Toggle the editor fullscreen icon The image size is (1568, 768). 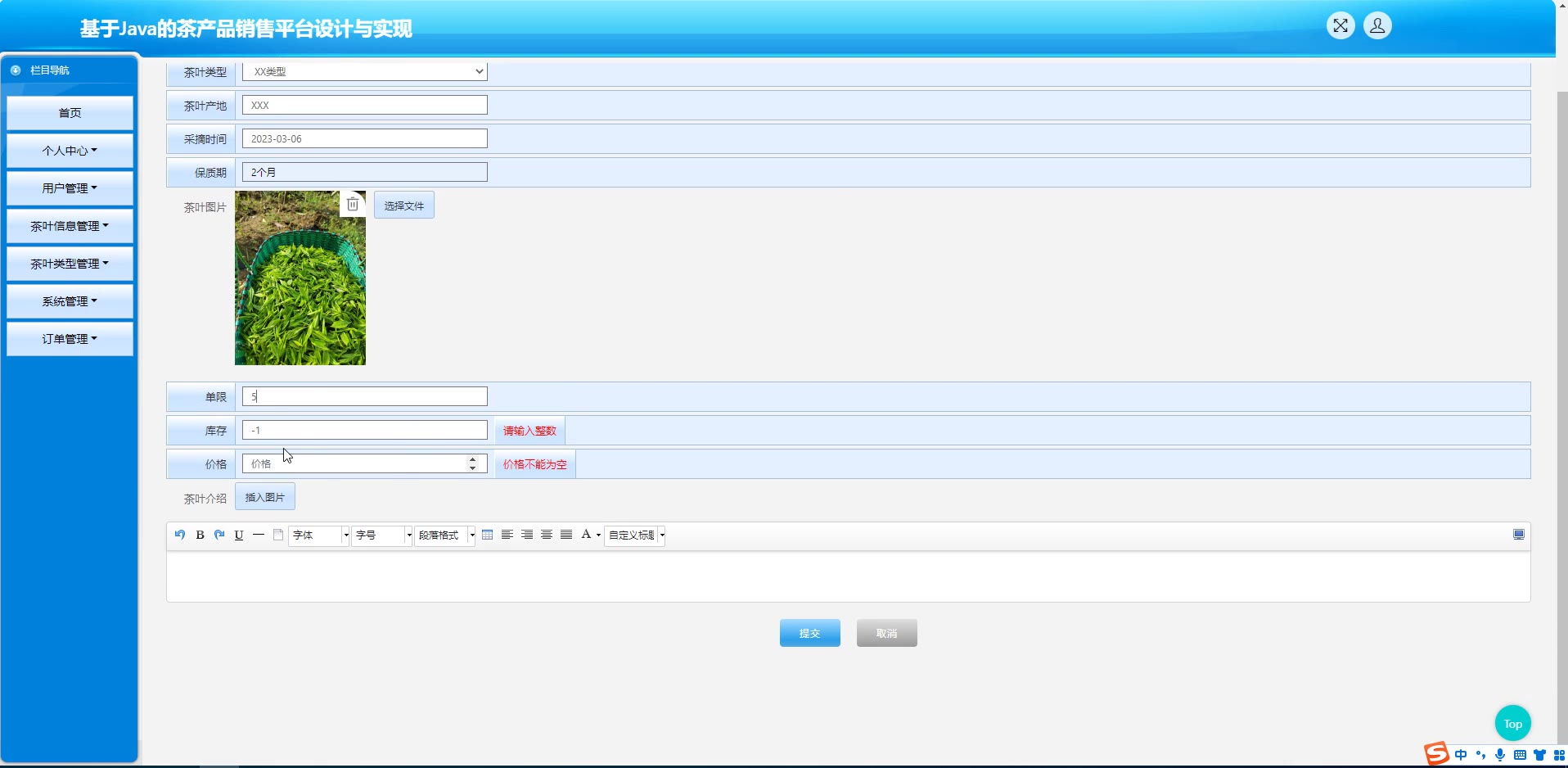point(1519,535)
